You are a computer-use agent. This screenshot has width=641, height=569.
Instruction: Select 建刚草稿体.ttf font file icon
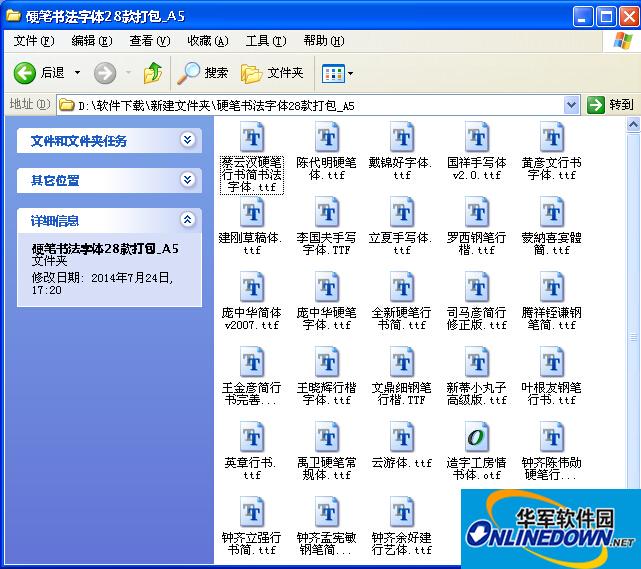[x=252, y=212]
